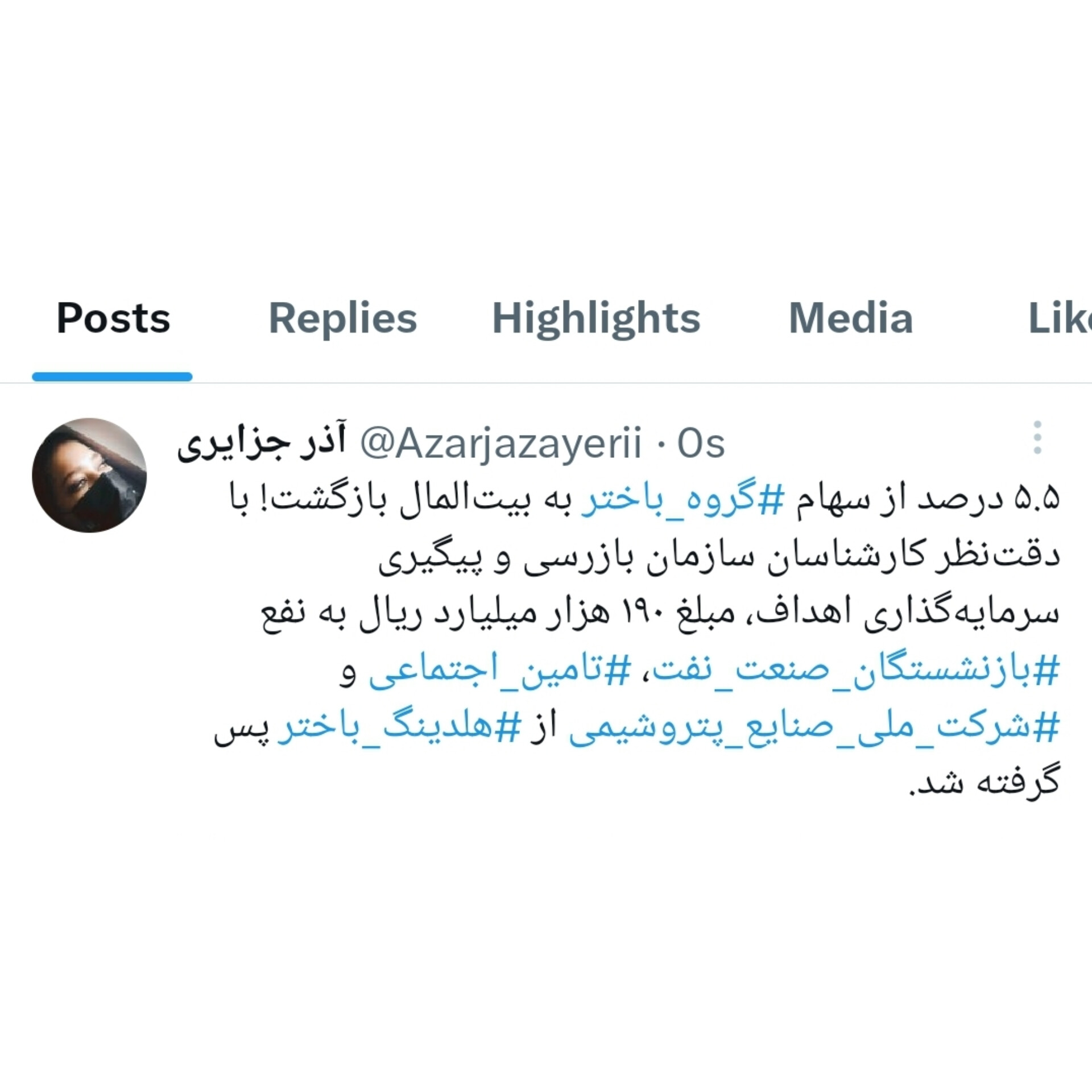Open the hashtag #هلدینگ_باختر
Image resolution: width=1092 pixels, height=1092 pixels.
(x=399, y=727)
